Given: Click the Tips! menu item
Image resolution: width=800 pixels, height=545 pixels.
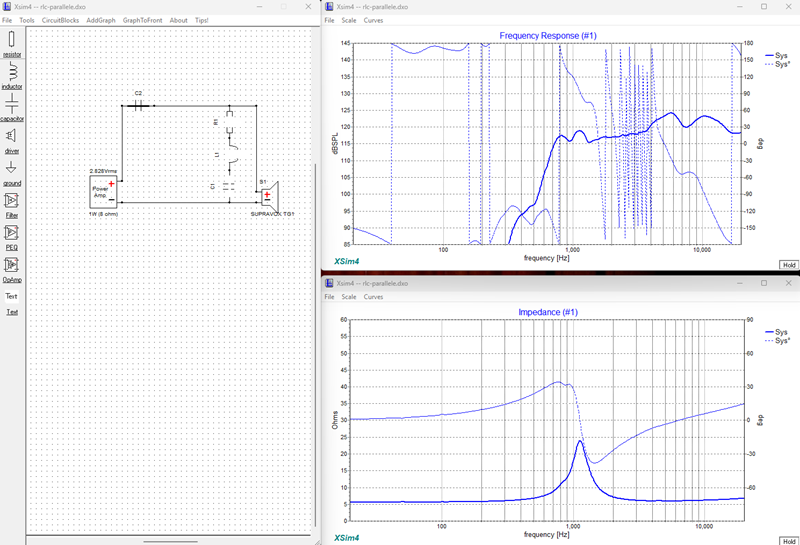Looking at the screenshot, I should [x=202, y=20].
